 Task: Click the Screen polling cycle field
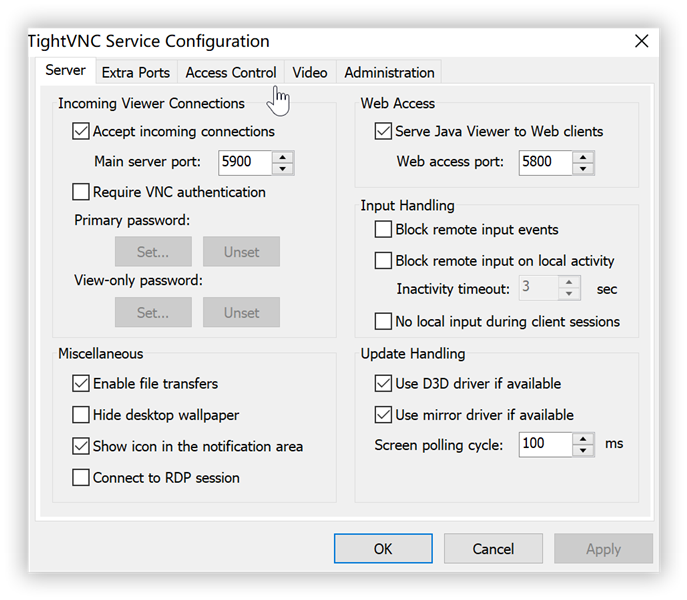pos(545,444)
